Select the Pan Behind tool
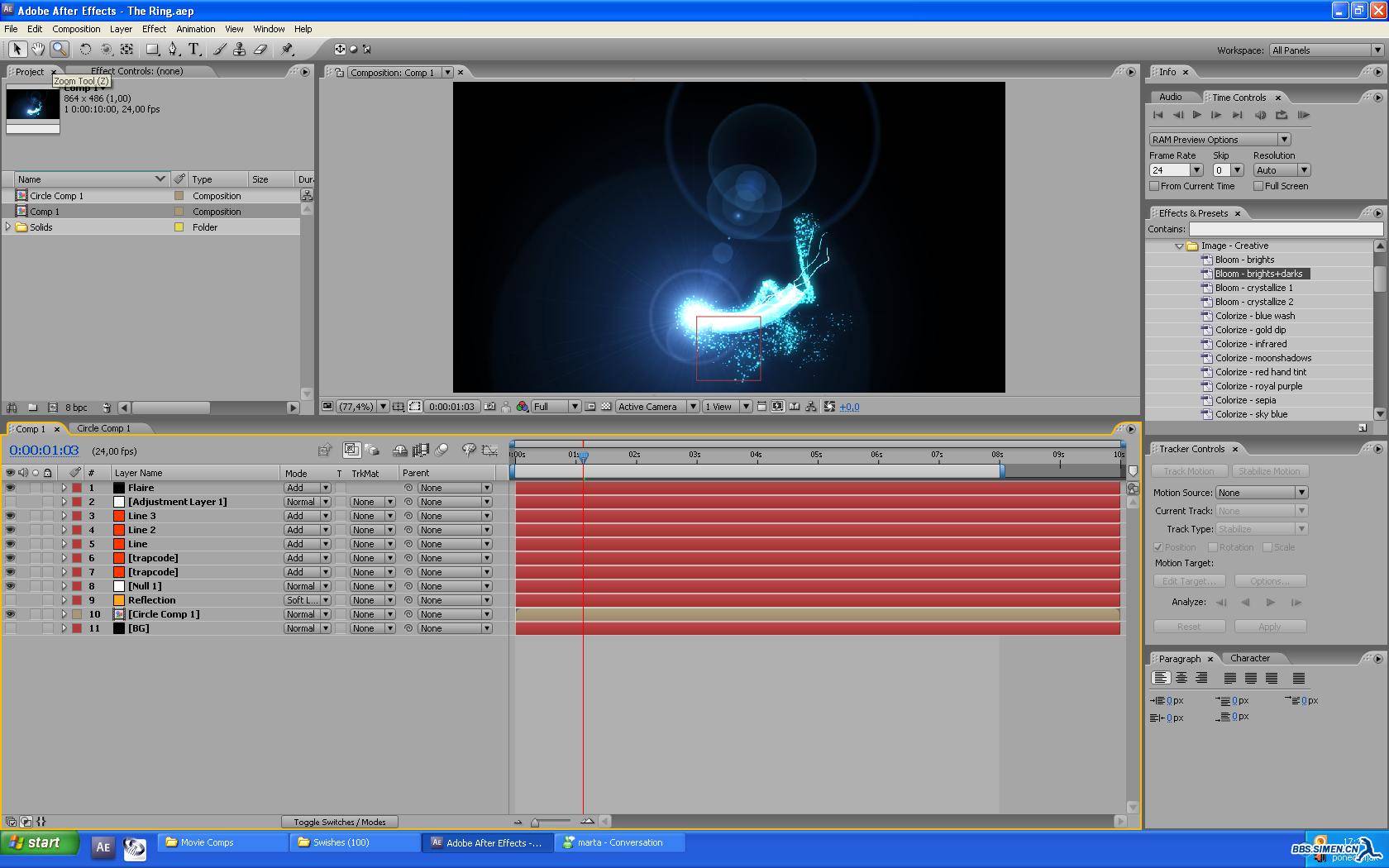 coord(126,50)
